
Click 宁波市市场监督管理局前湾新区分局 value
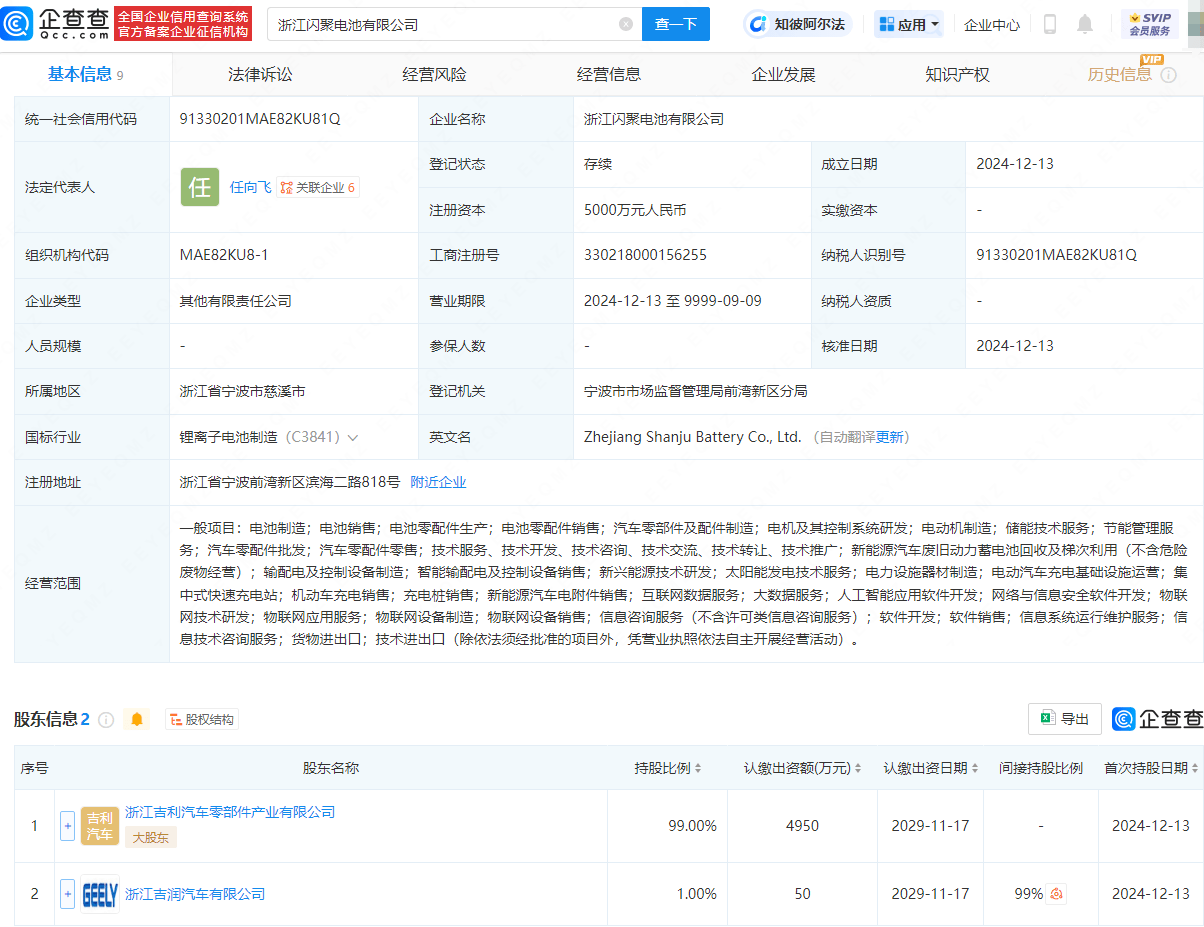tap(695, 392)
